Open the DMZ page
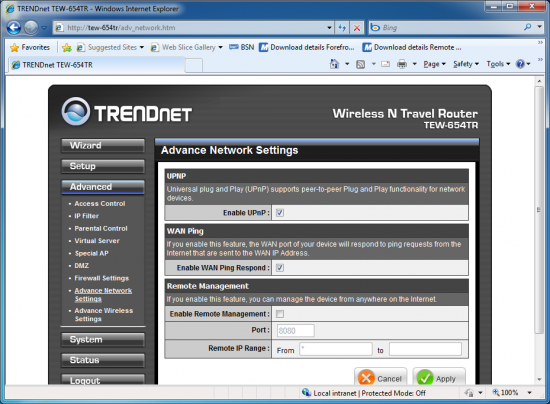This screenshot has width=550, height=404. coord(81,266)
